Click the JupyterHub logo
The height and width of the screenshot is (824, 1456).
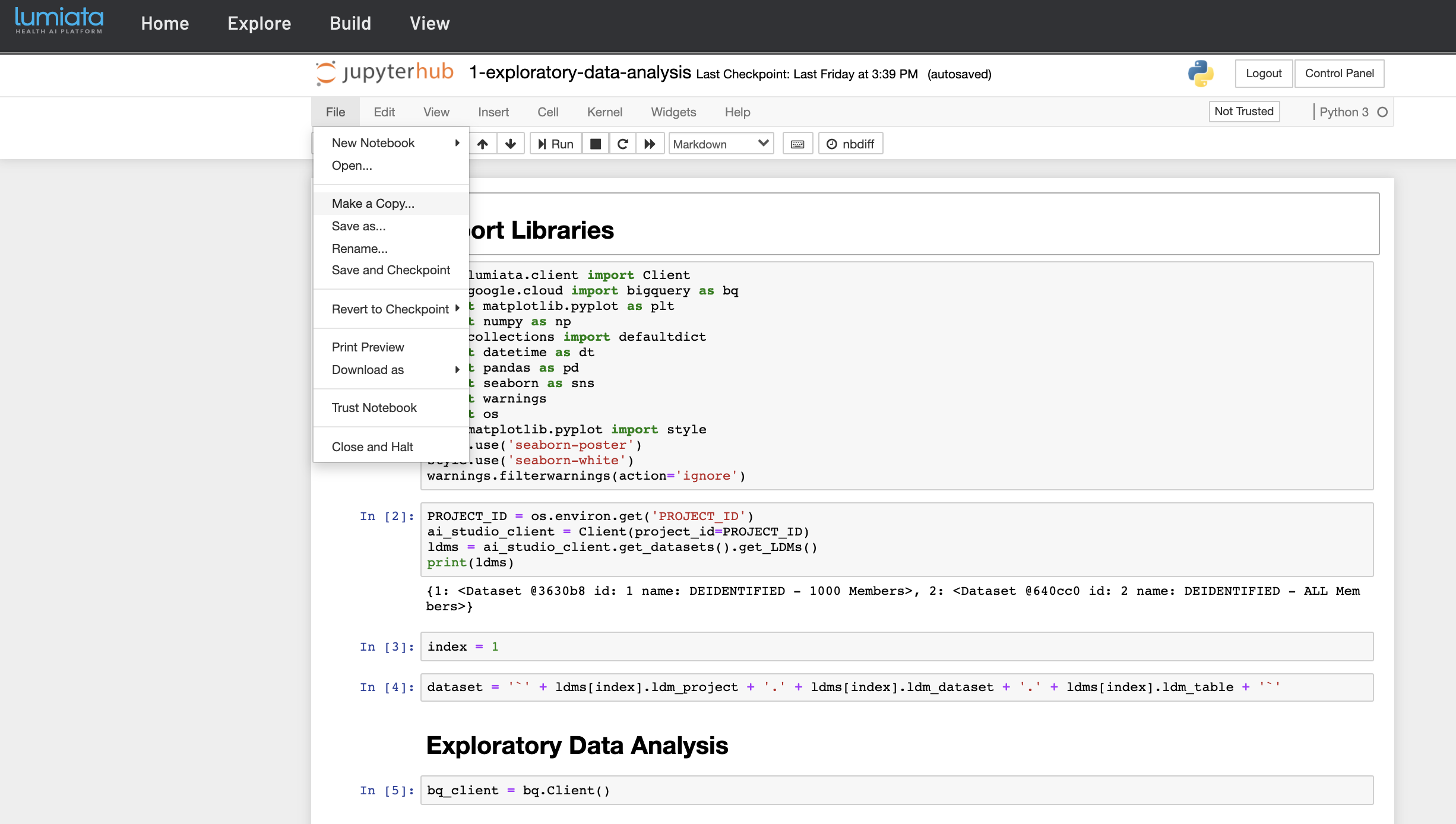385,72
